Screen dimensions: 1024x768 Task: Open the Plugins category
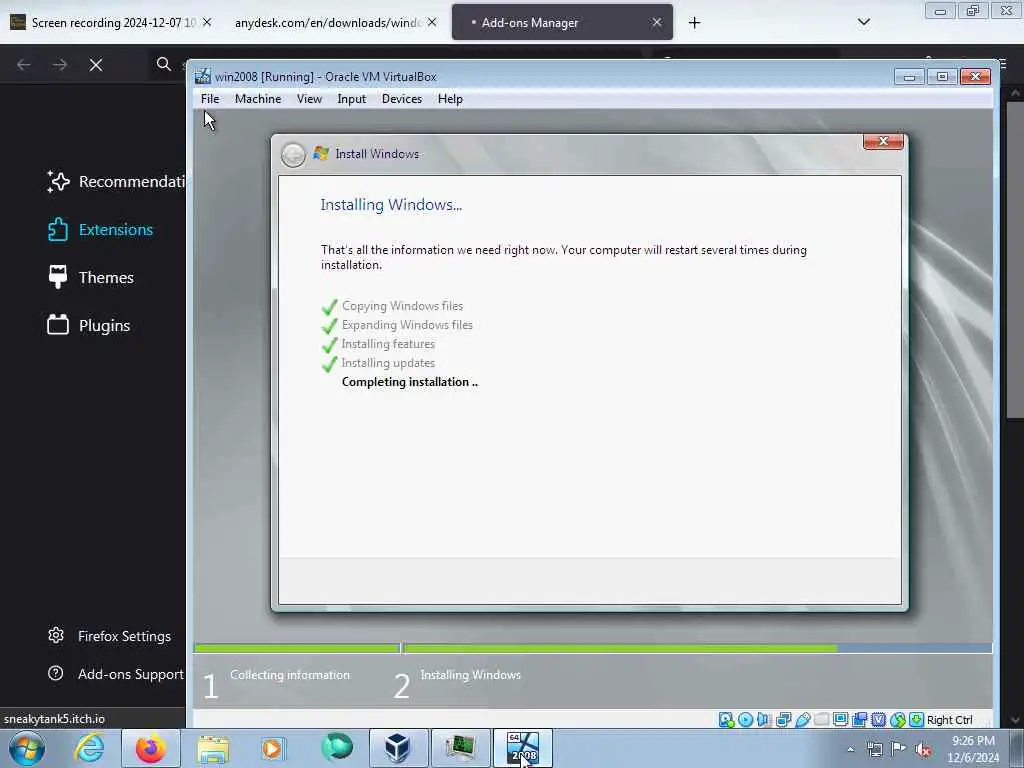pos(89,325)
